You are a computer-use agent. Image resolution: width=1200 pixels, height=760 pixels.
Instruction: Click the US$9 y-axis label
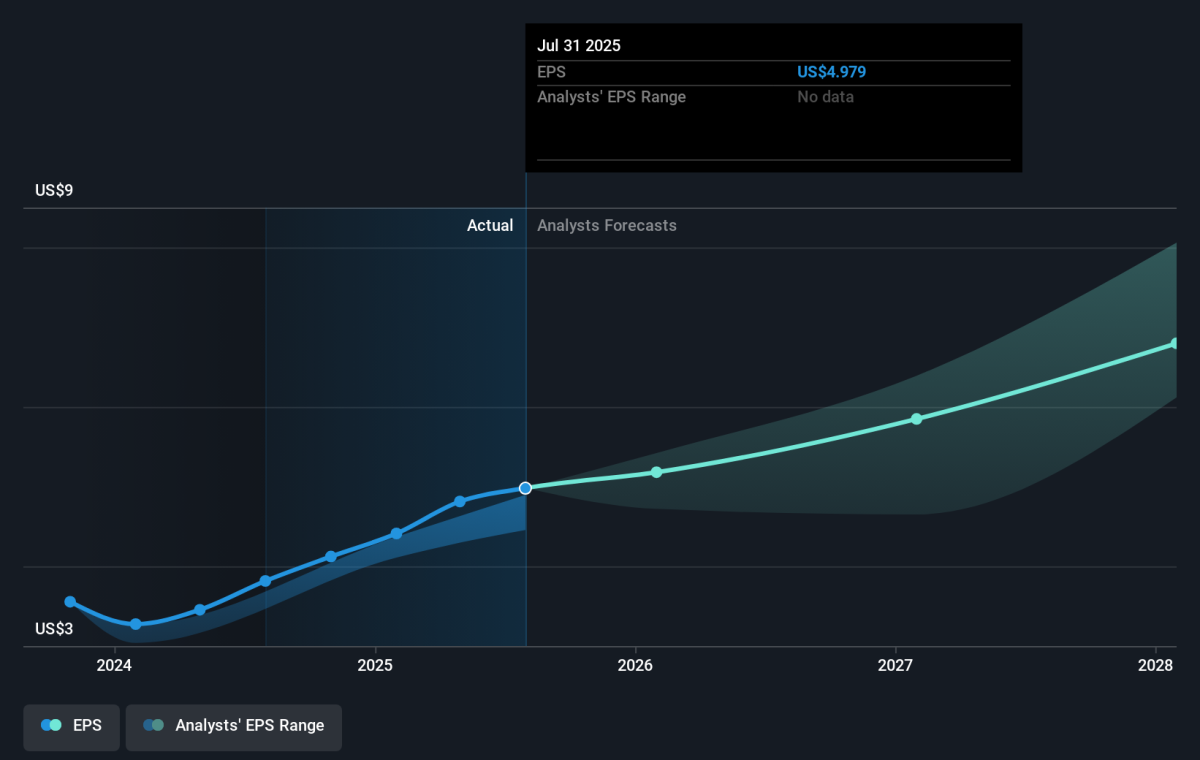54,190
